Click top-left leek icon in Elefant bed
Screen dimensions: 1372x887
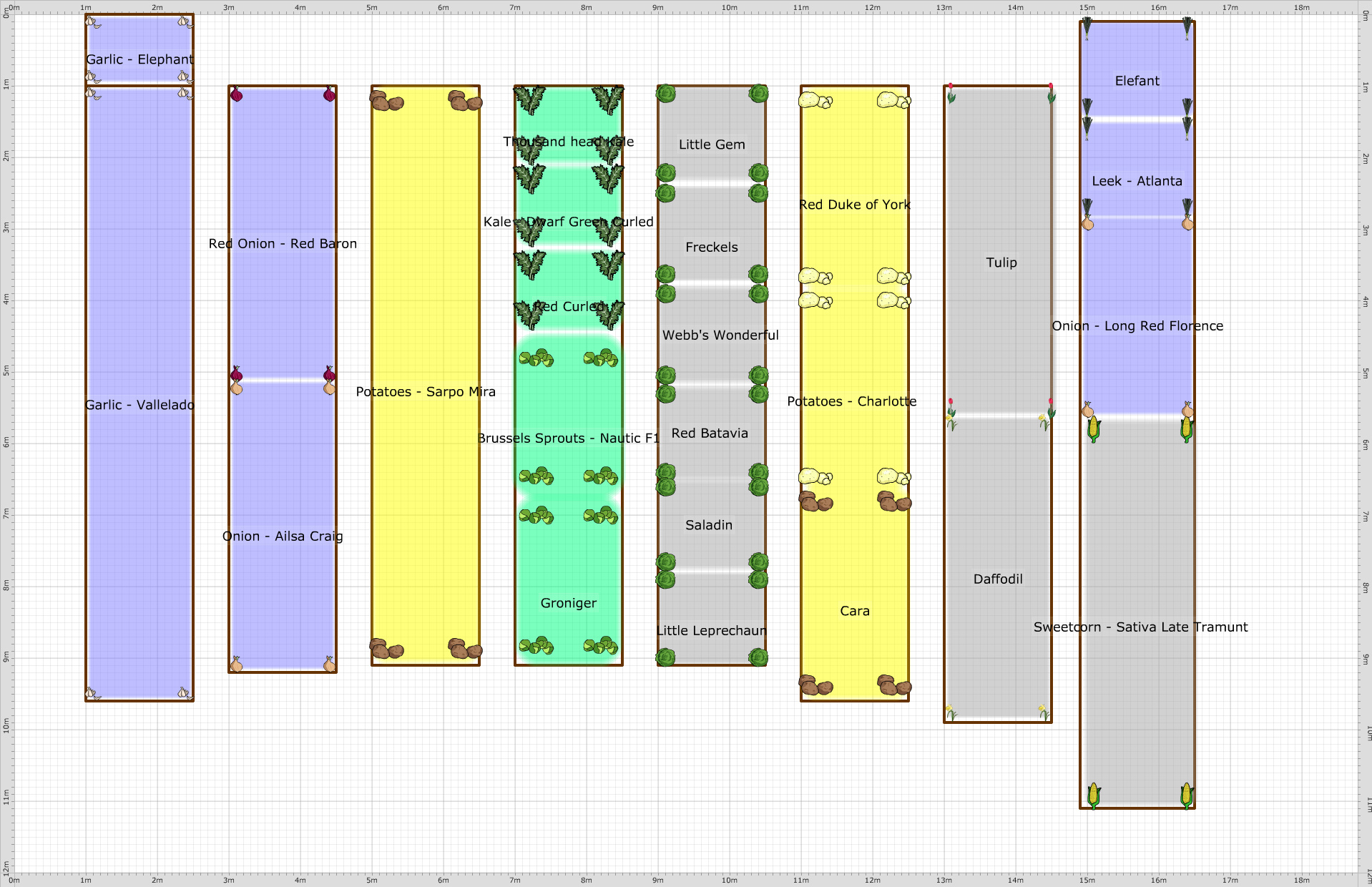1087,29
